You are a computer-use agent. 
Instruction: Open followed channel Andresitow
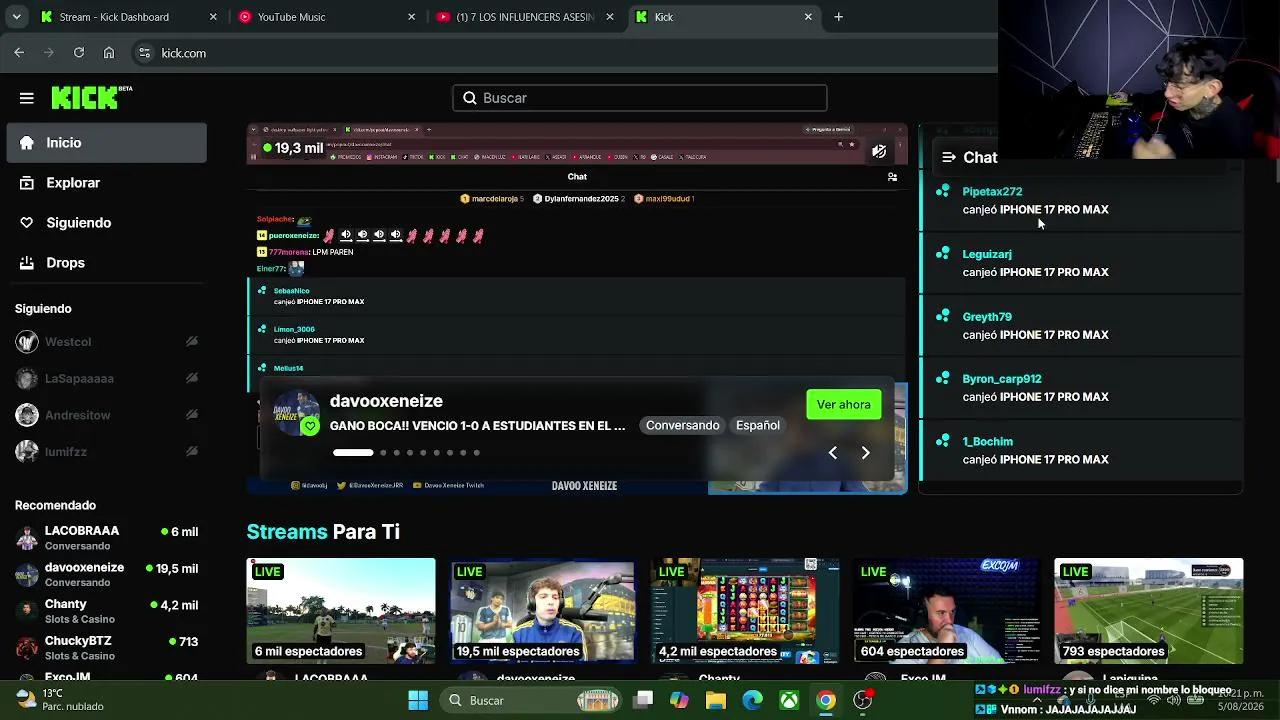(107, 415)
